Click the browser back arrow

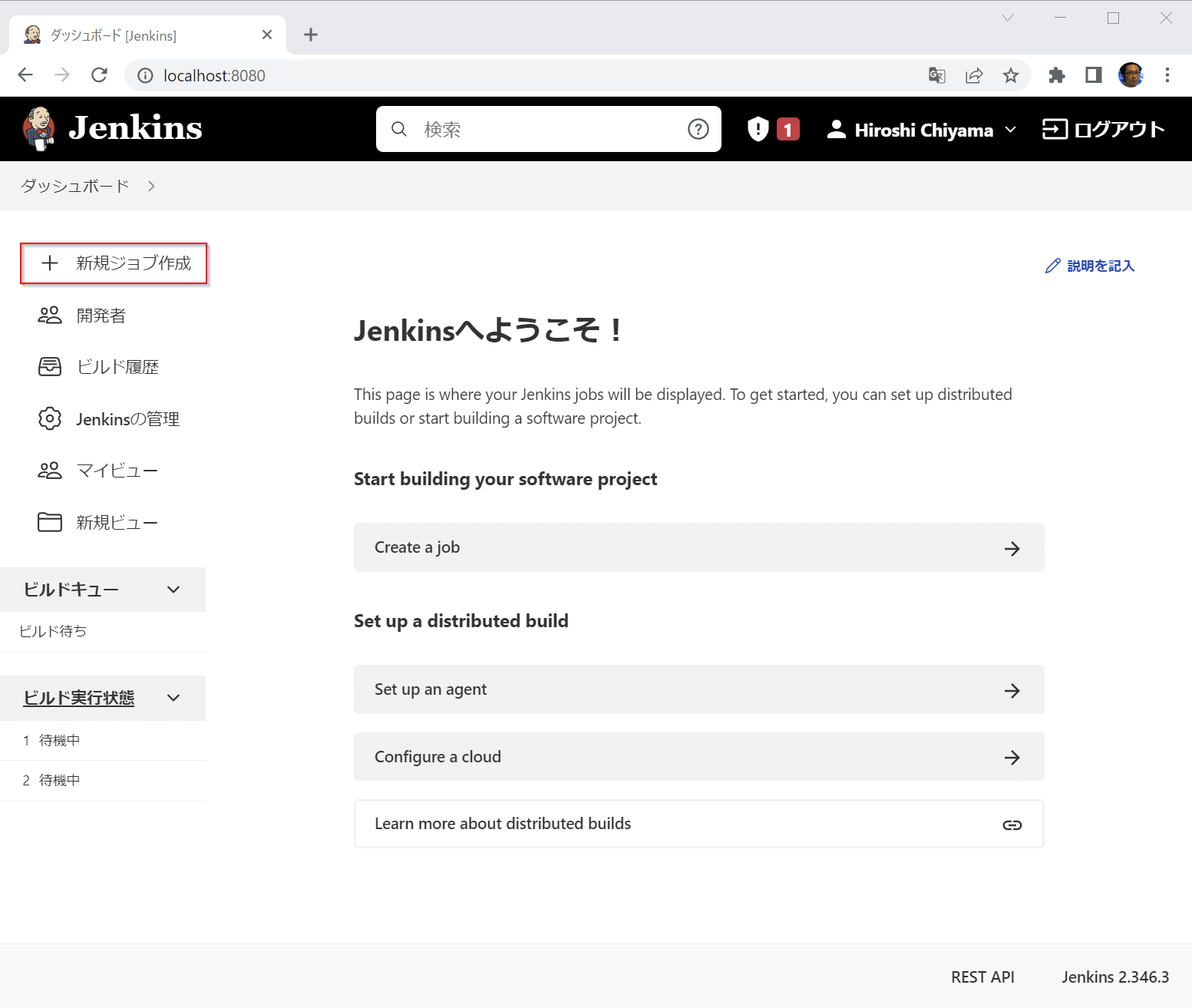[x=25, y=75]
